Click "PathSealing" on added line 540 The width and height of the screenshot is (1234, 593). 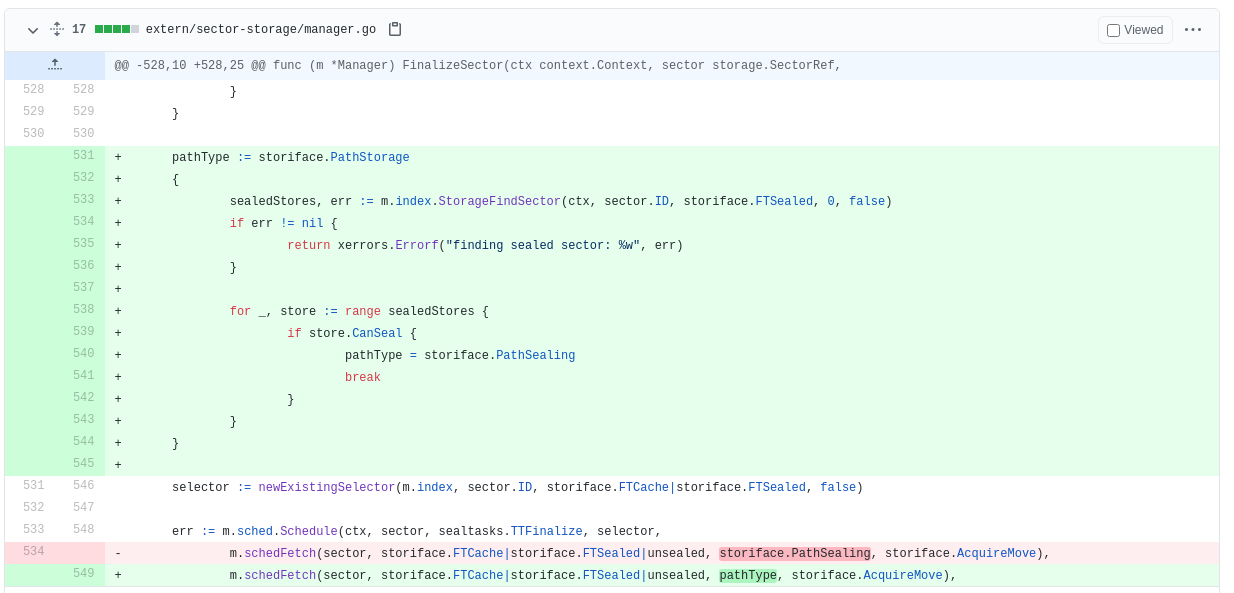536,356
